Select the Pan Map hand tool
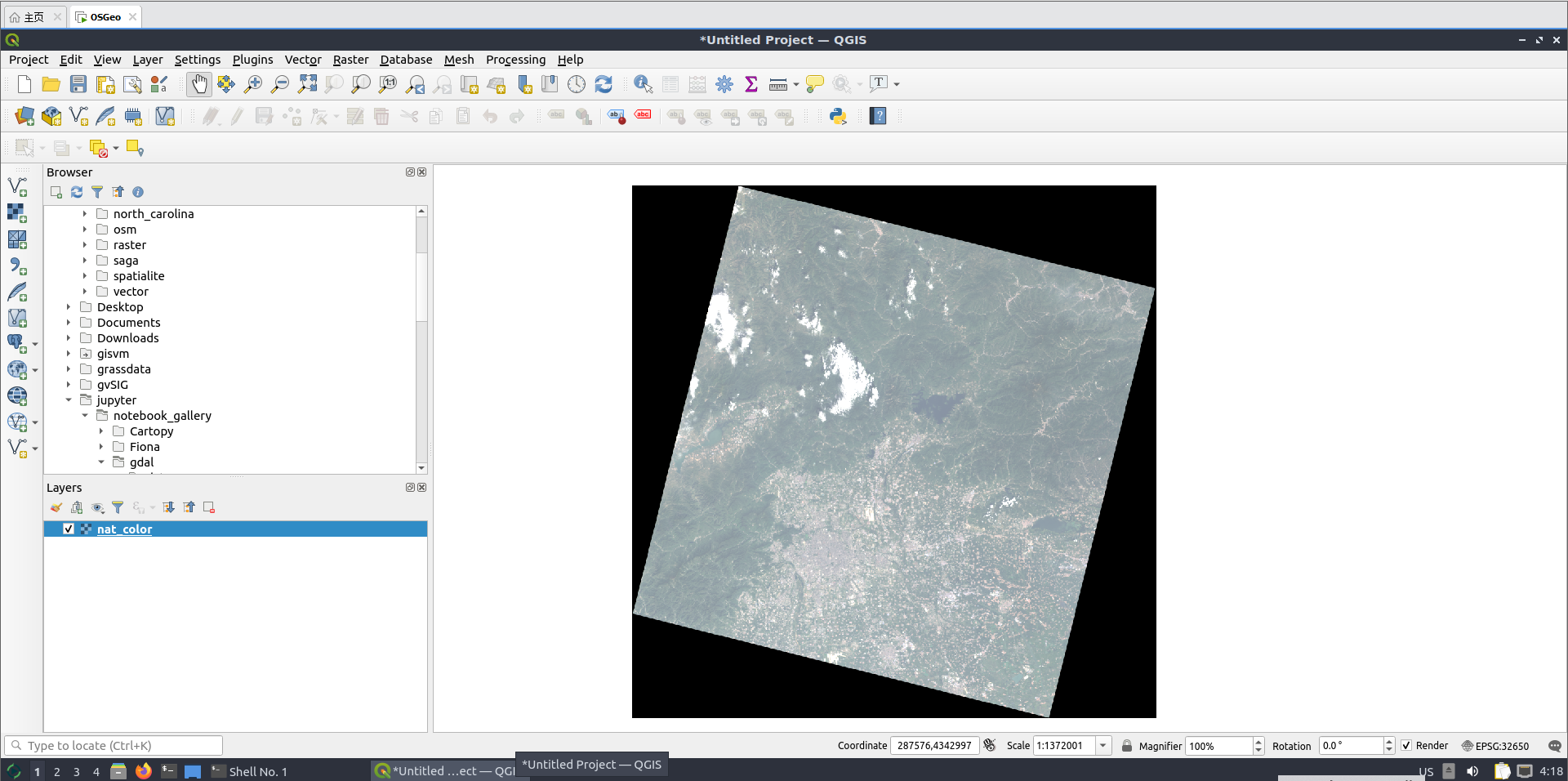 click(198, 84)
